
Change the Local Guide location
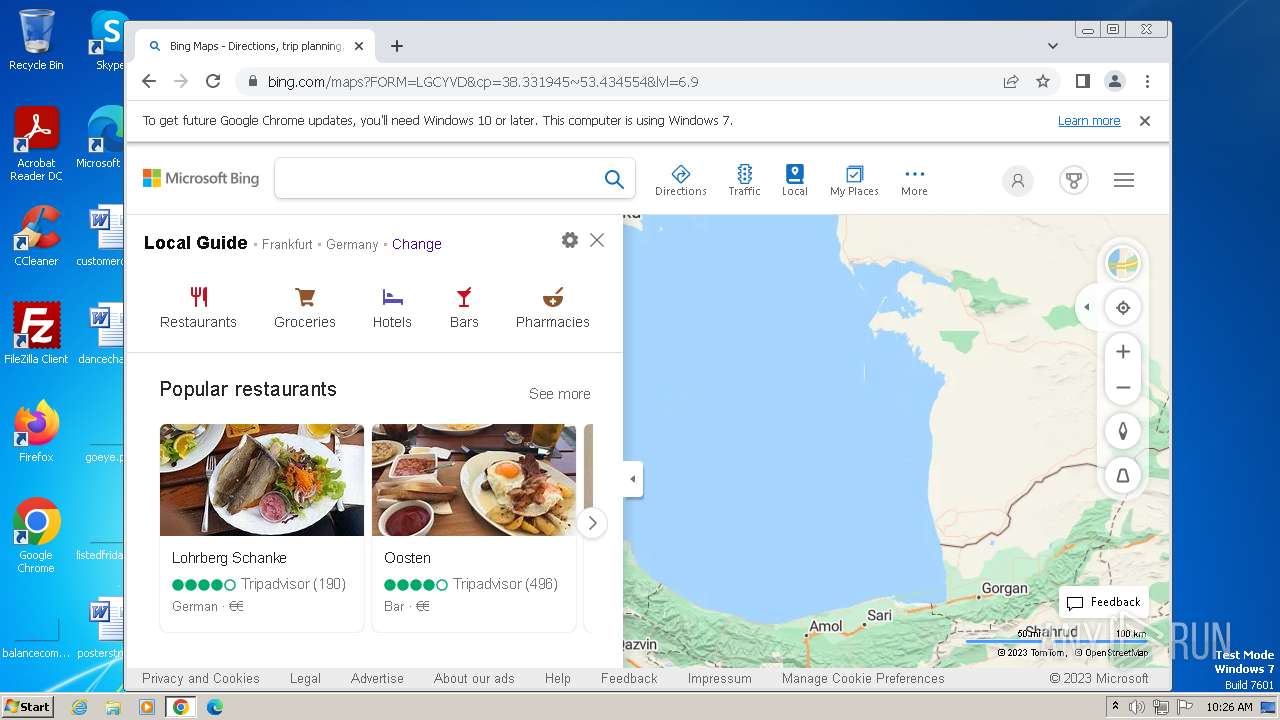pos(417,244)
